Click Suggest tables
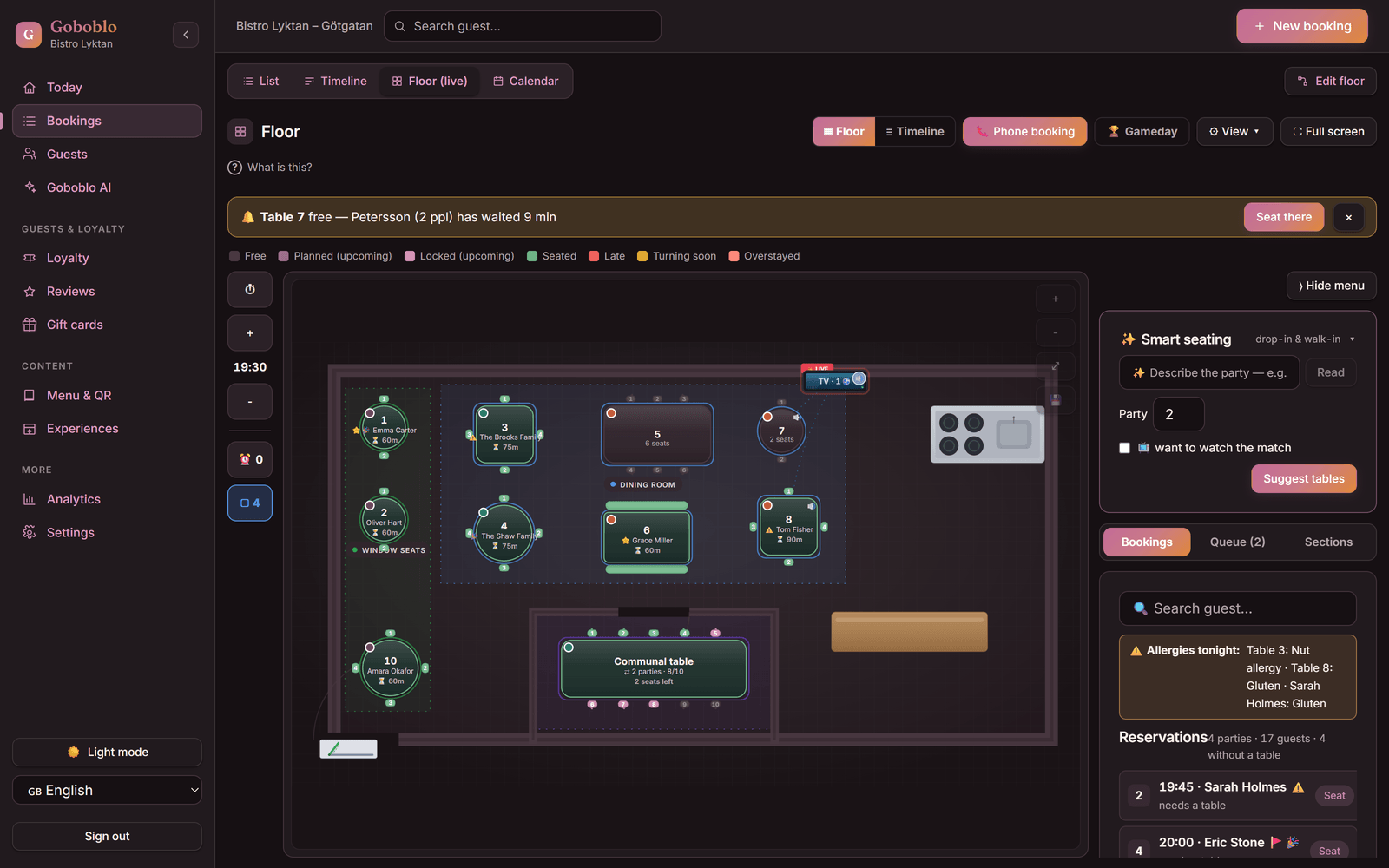 [1304, 479]
